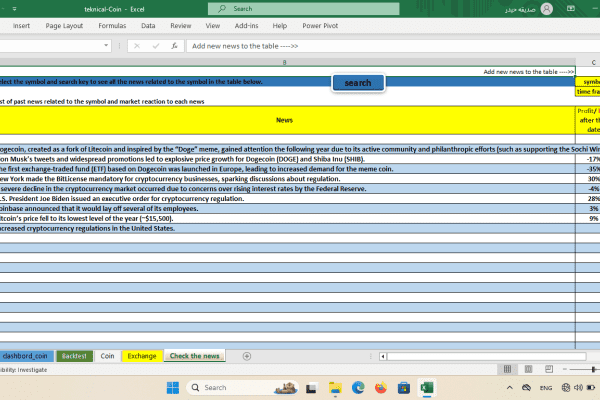
Task: Select the Check the news sheet tab
Action: coord(194,356)
